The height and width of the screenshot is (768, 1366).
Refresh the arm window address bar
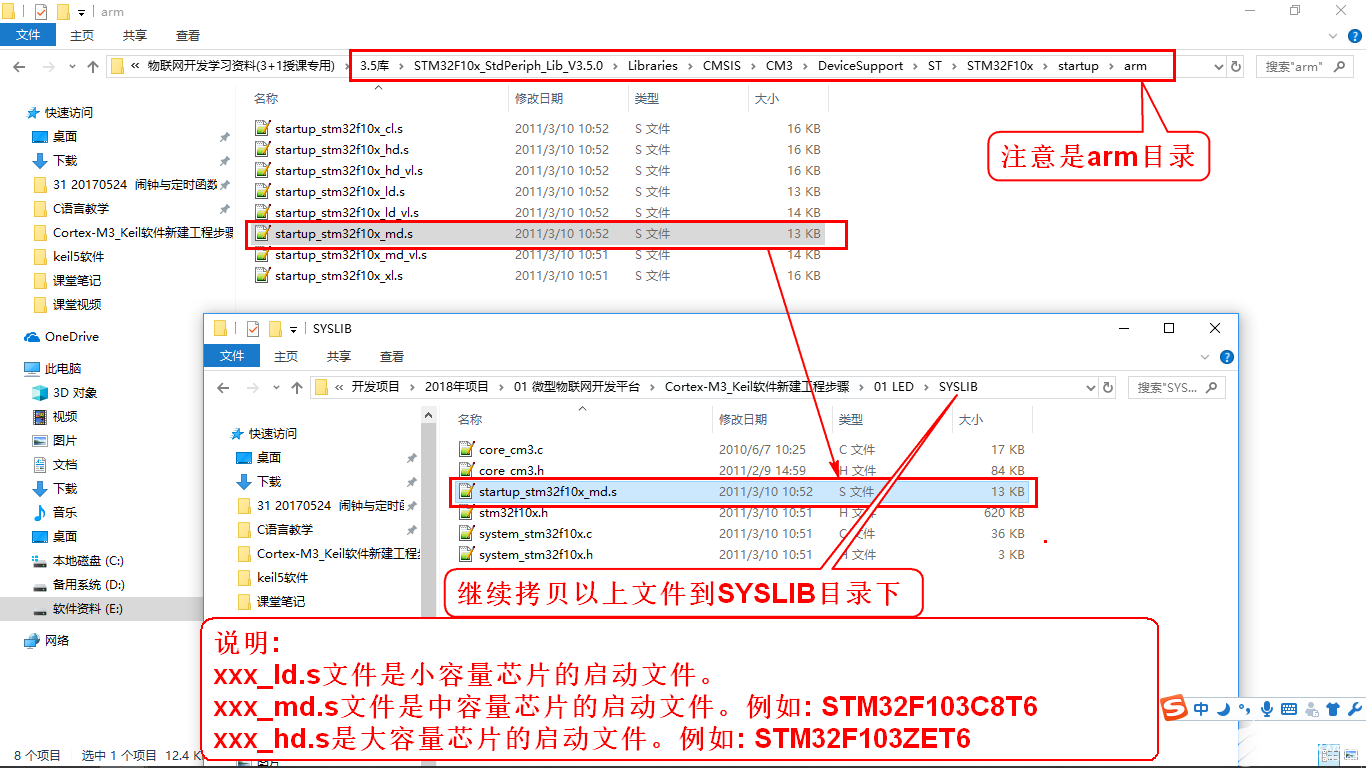tap(1236, 66)
